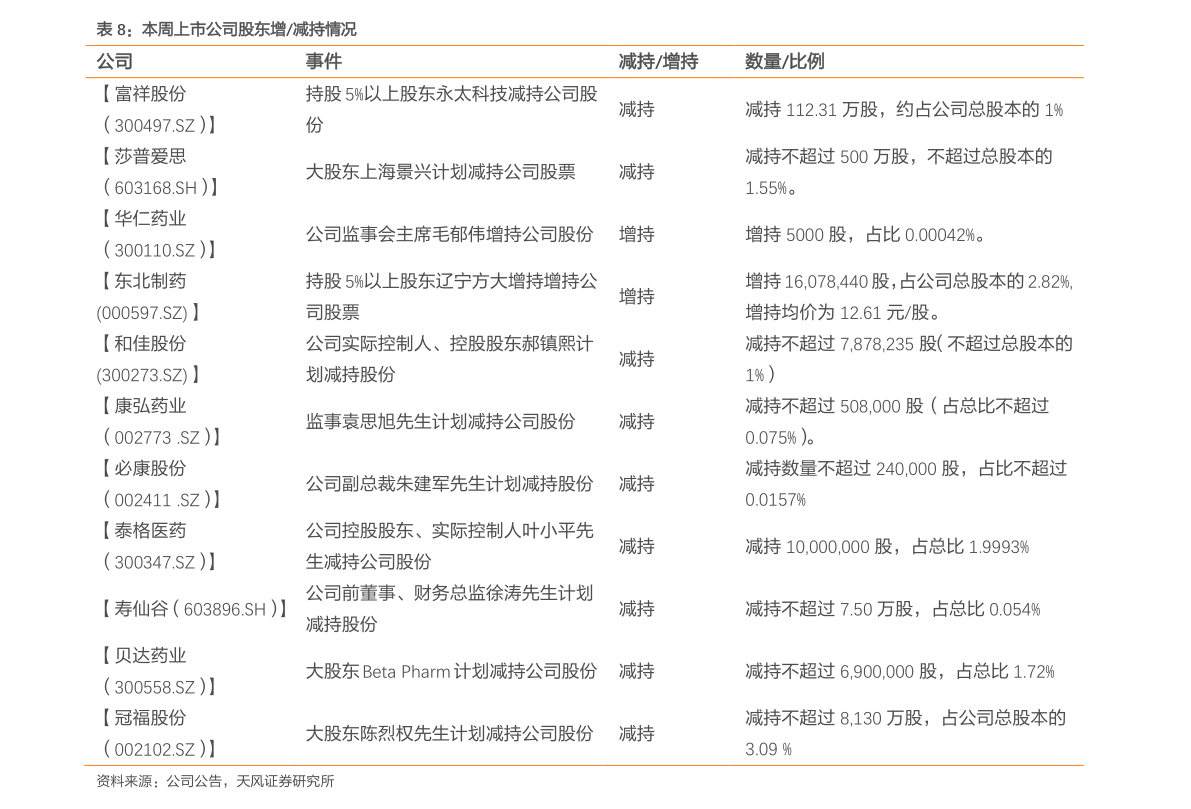
Task: Select the 事件 column header
Action: 324,62
